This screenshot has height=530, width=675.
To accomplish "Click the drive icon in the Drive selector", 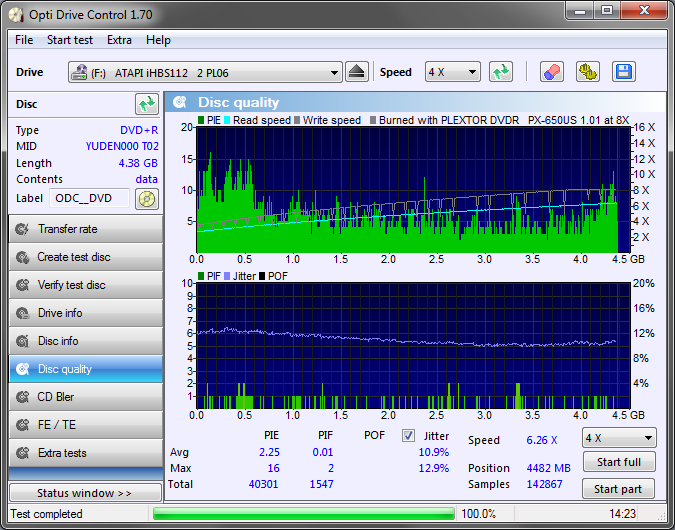I will coord(79,72).
